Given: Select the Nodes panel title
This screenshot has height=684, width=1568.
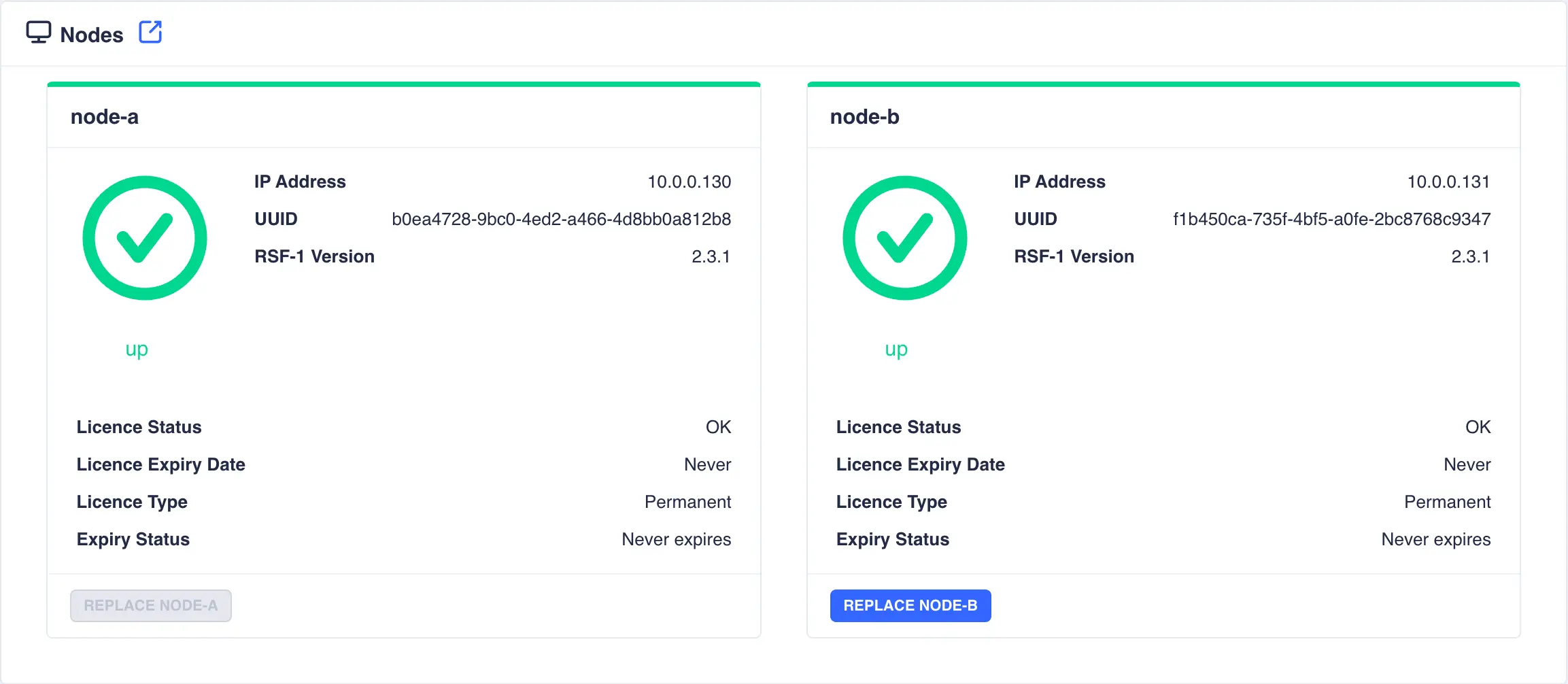Looking at the screenshot, I should pos(92,34).
